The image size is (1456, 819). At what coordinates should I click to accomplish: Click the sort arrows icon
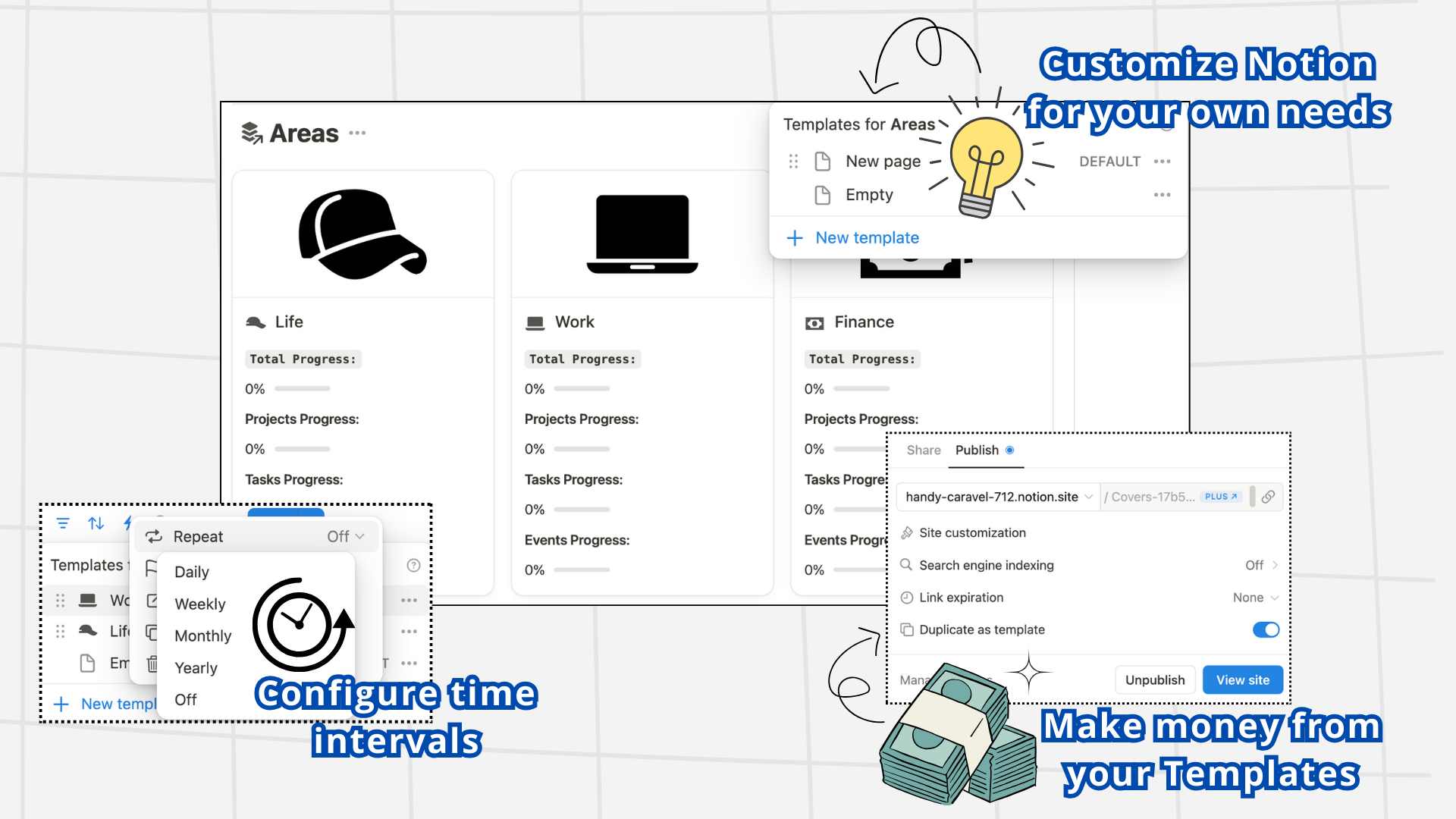tap(96, 523)
